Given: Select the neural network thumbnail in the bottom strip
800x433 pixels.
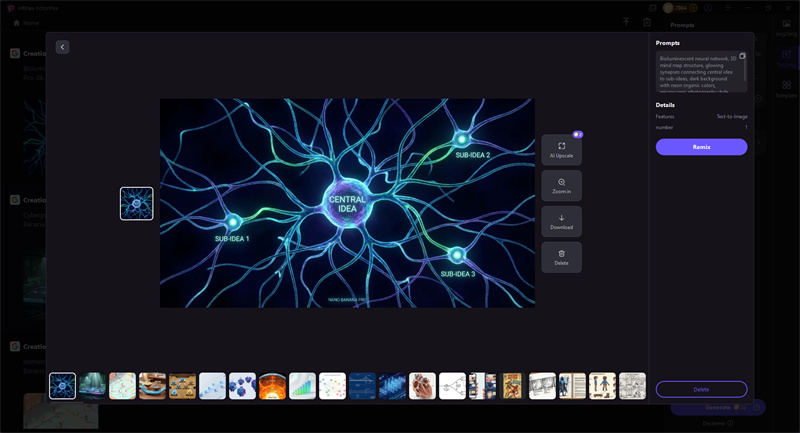Looking at the screenshot, I should (x=62, y=386).
